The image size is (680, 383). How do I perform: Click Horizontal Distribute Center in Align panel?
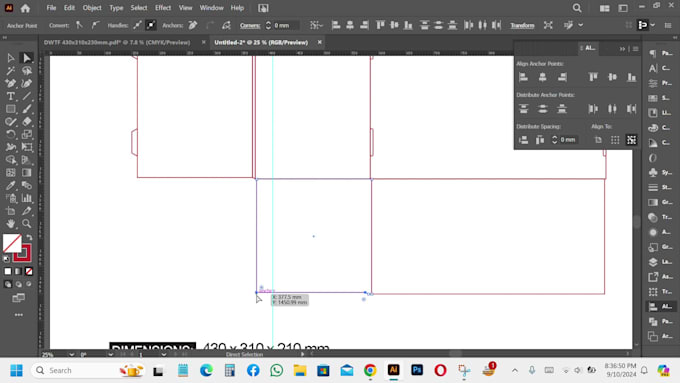(x=612, y=108)
